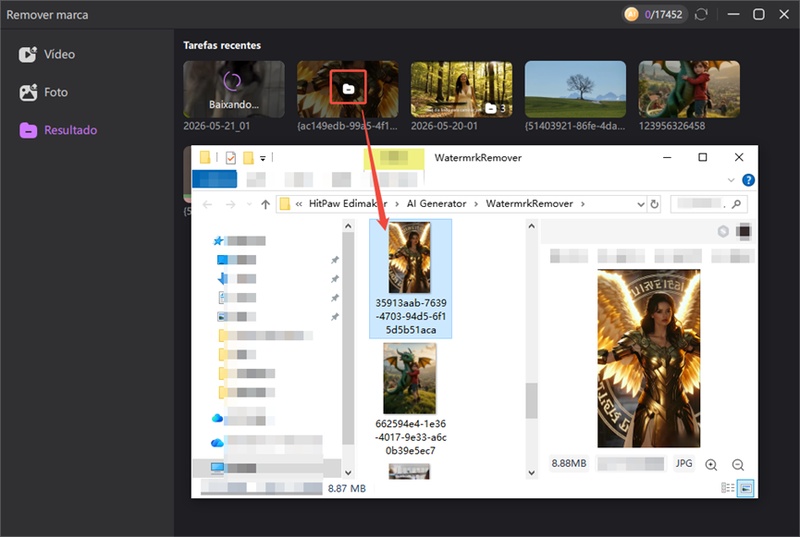Click the dark square icon in preview pane
800x537 pixels.
click(x=744, y=232)
